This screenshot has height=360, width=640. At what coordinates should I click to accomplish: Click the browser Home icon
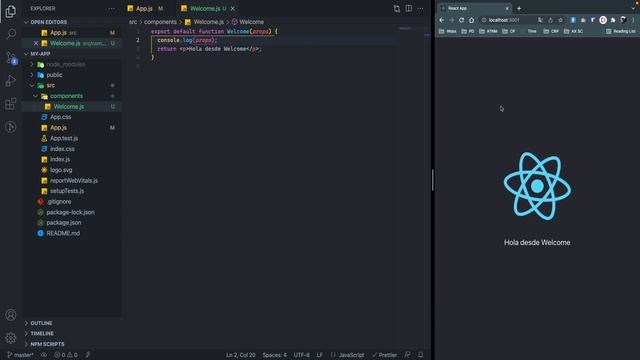471,20
